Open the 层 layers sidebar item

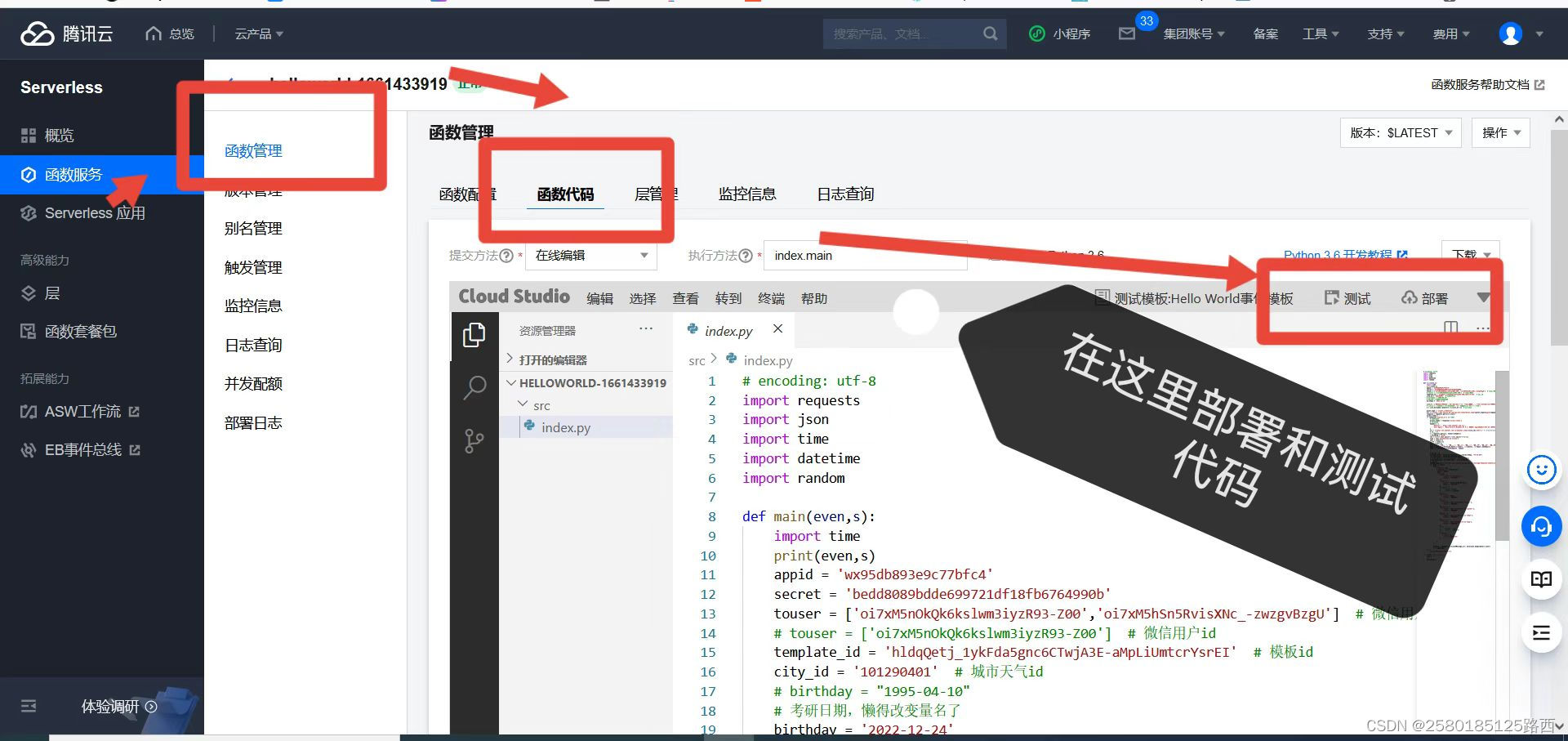(x=52, y=293)
